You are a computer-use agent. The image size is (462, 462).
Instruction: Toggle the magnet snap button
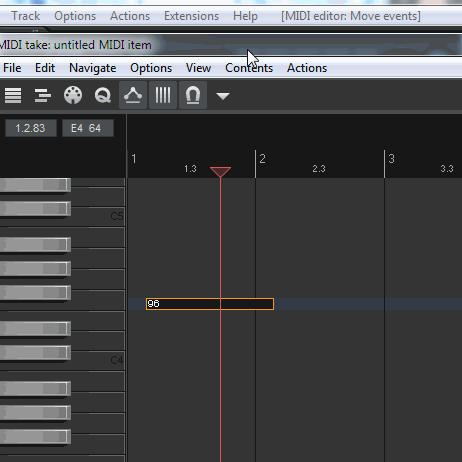pos(193,95)
